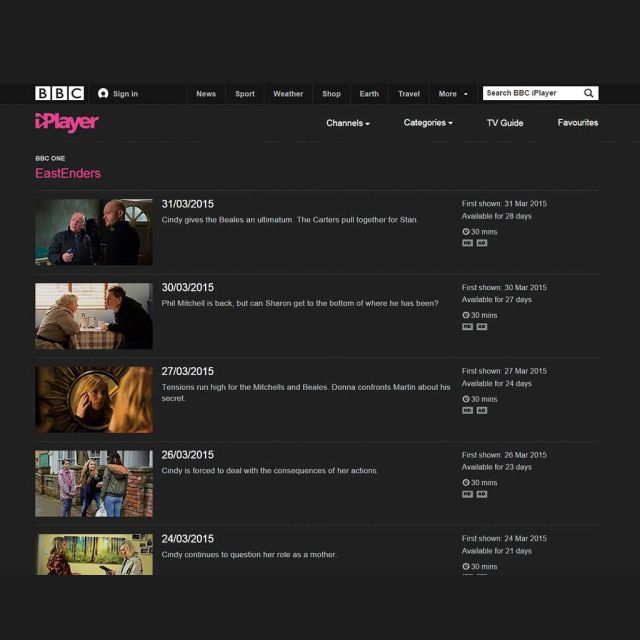Open episode titled 24/03/2015
Image resolution: width=640 pixels, height=640 pixels.
point(187,538)
